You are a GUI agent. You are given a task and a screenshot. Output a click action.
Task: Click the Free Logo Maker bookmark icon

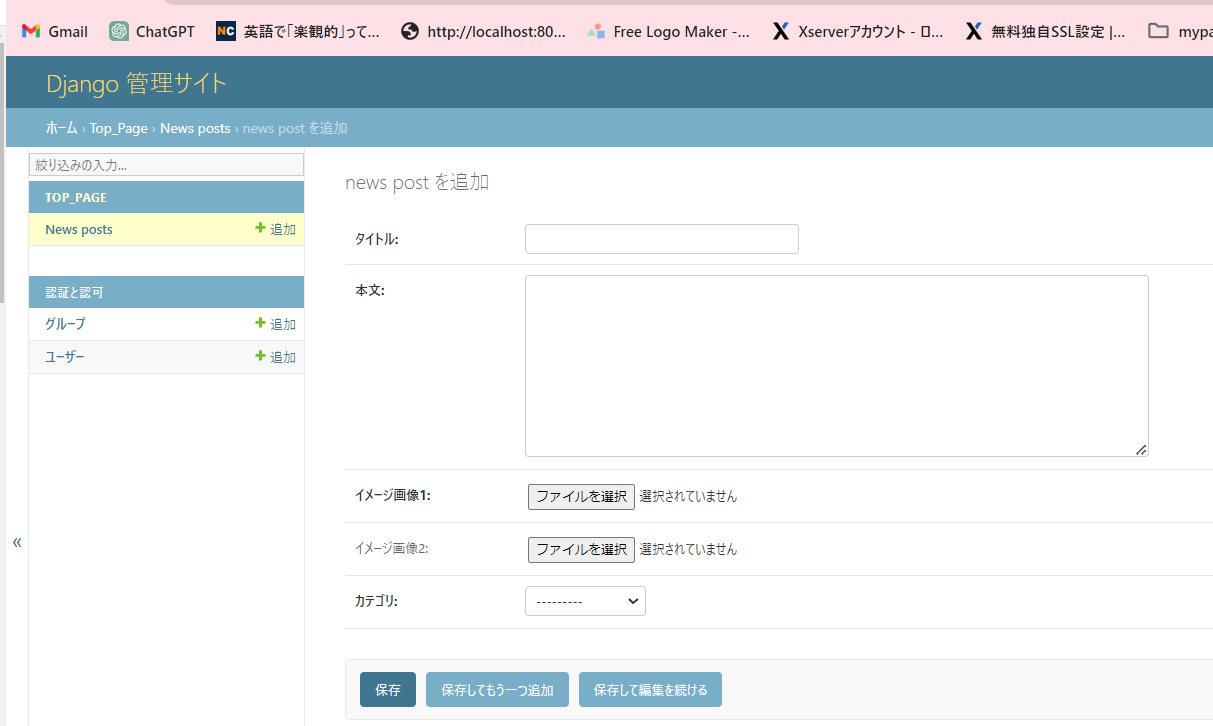pyautogui.click(x=597, y=31)
